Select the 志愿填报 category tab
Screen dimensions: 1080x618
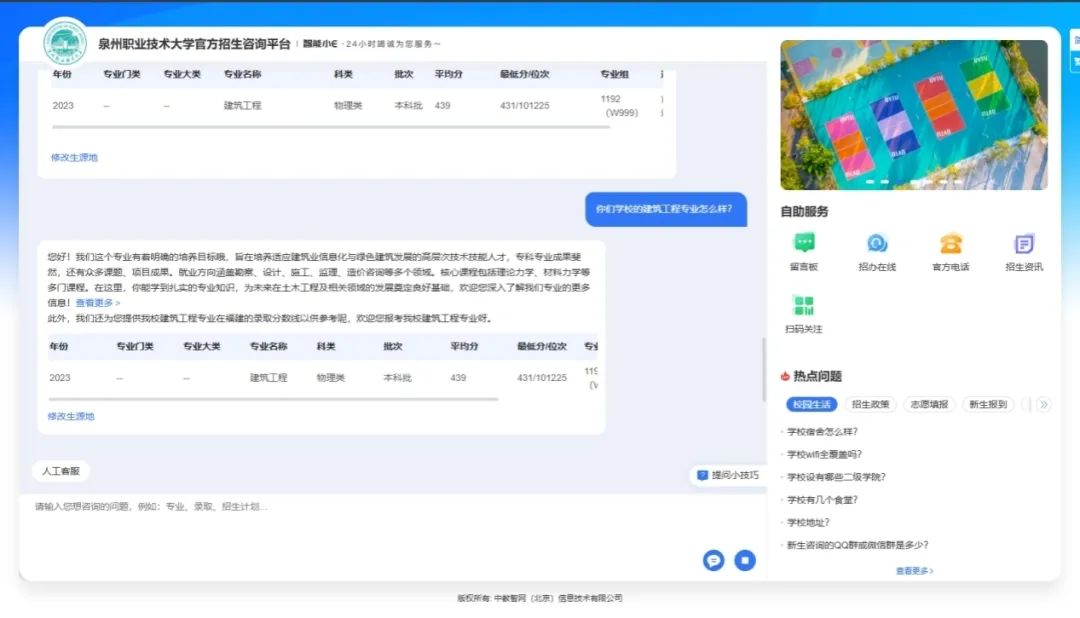tap(930, 405)
